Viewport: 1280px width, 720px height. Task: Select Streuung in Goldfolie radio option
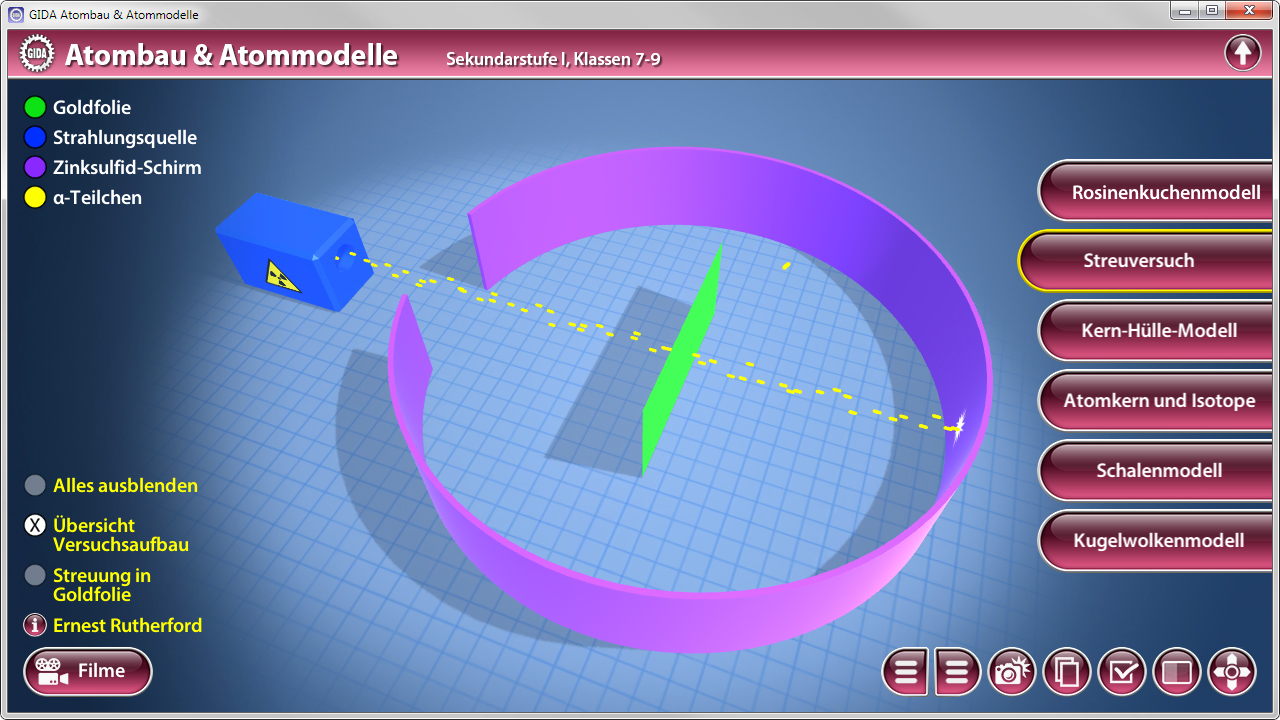(35, 576)
